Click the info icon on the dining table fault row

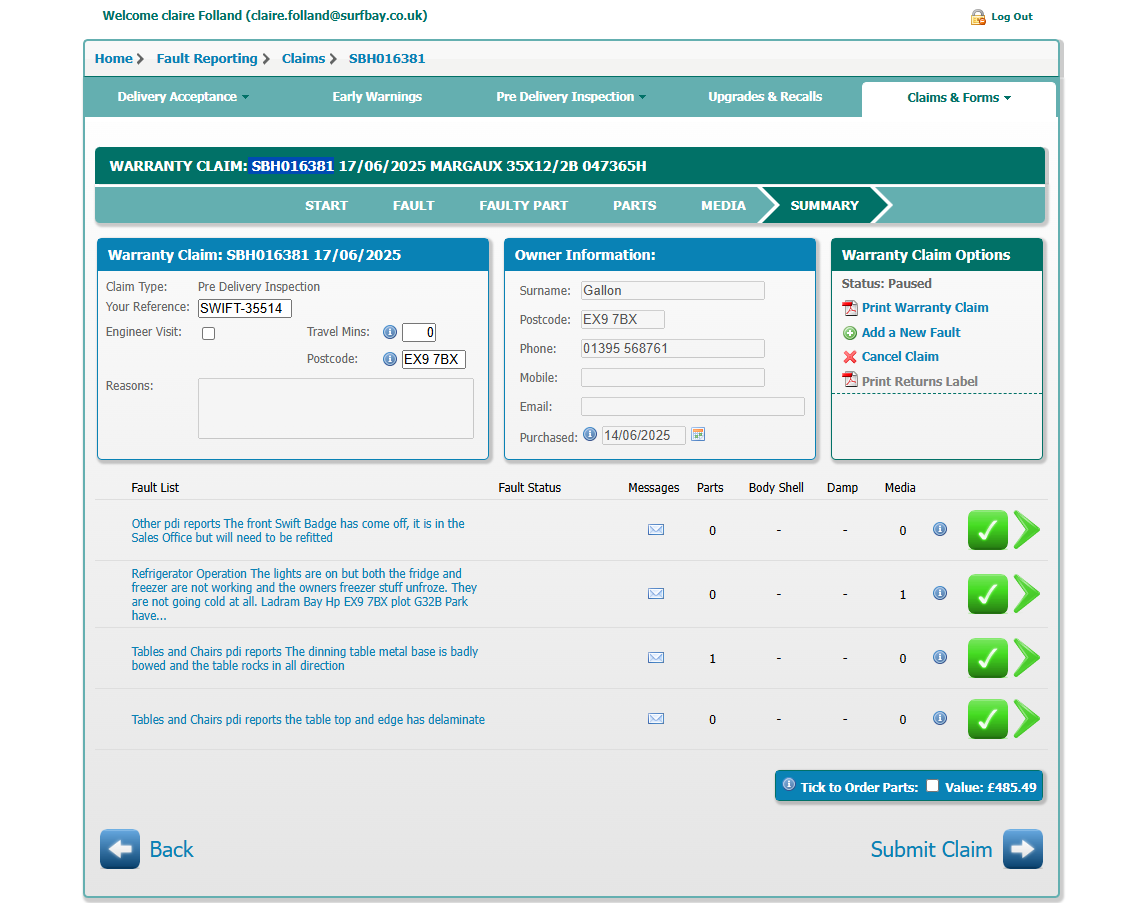[940, 658]
